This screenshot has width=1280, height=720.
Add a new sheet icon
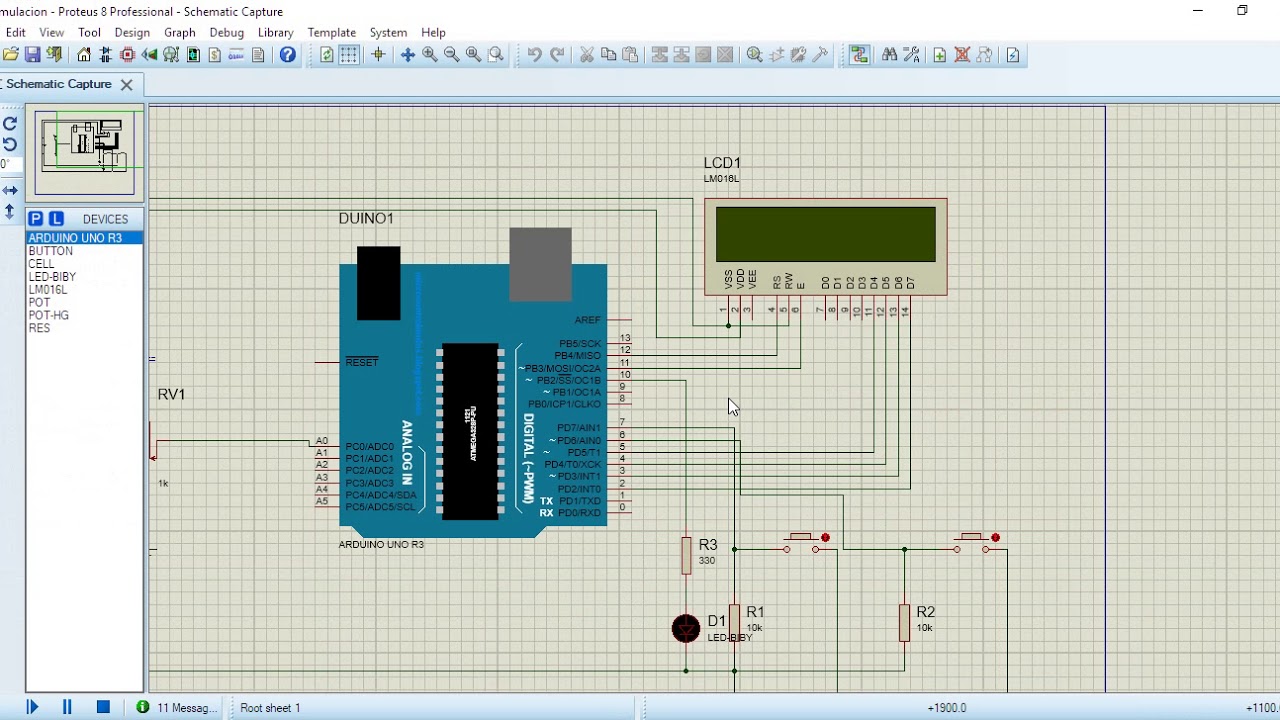click(x=940, y=55)
